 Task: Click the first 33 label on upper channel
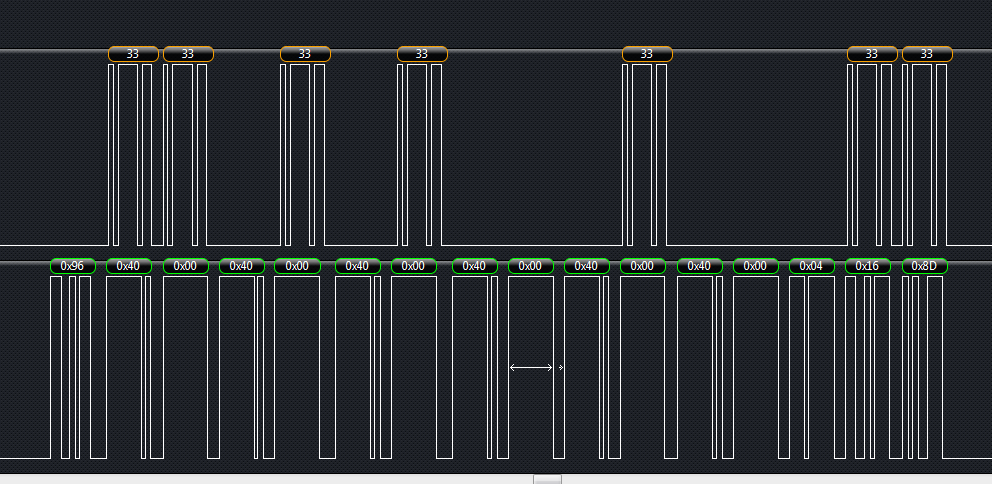(x=133, y=54)
